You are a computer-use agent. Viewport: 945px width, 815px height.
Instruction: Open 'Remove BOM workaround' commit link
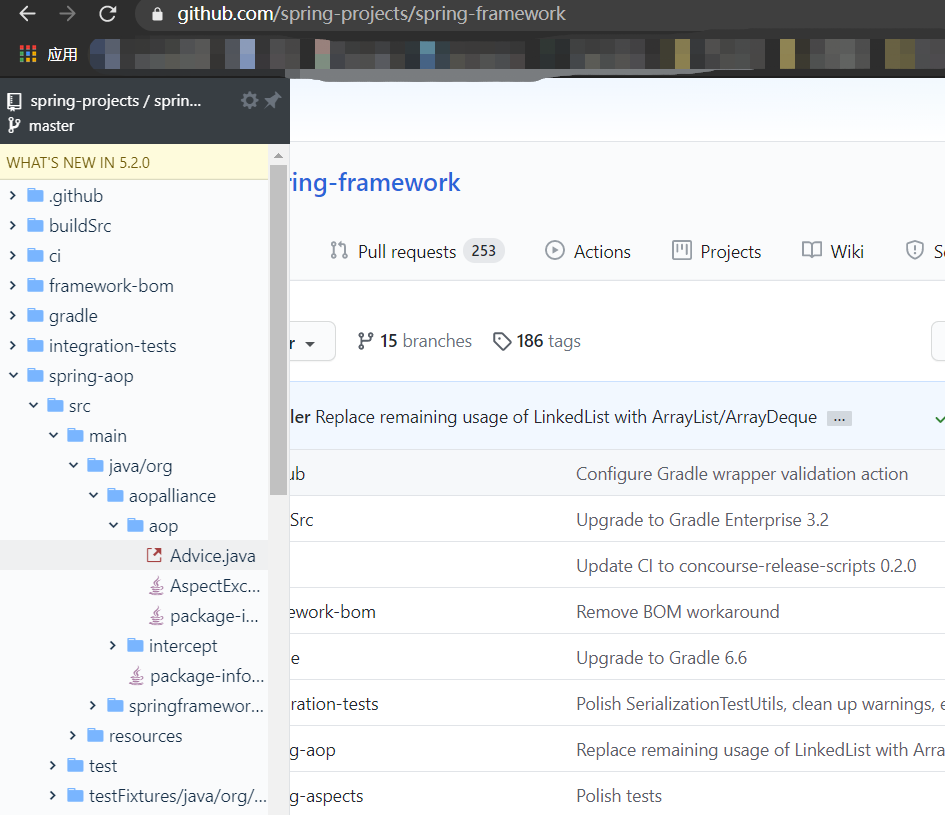[677, 612]
